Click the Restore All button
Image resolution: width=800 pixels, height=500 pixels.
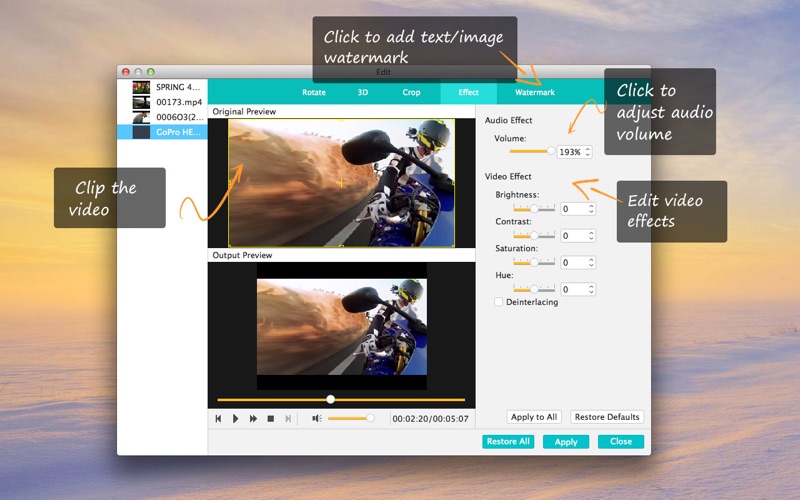pos(508,441)
